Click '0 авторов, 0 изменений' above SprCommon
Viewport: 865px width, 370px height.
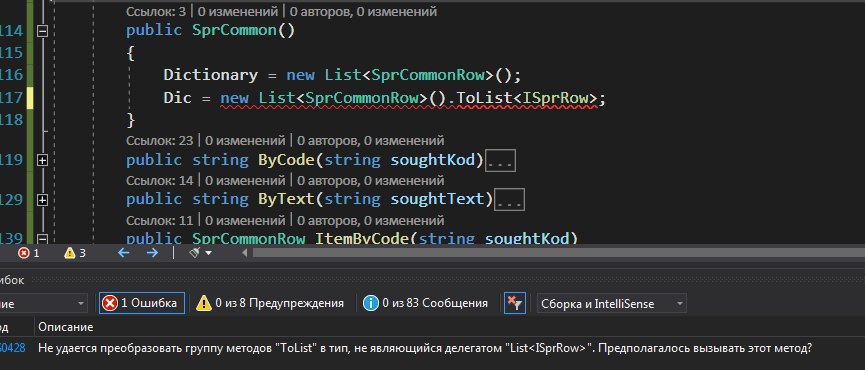click(x=363, y=11)
